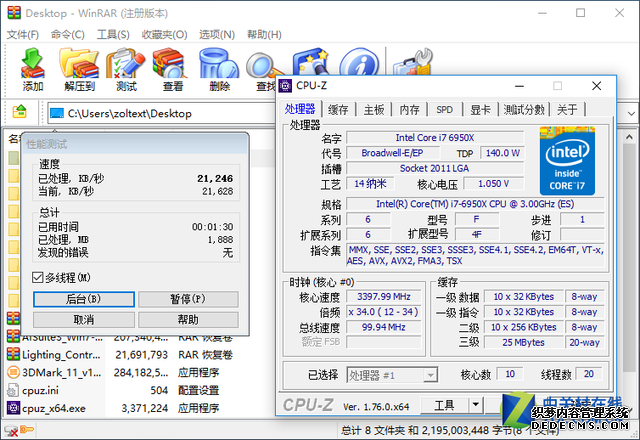
Task: Click the L3 cache value 25 MBytes
Action: [524, 342]
